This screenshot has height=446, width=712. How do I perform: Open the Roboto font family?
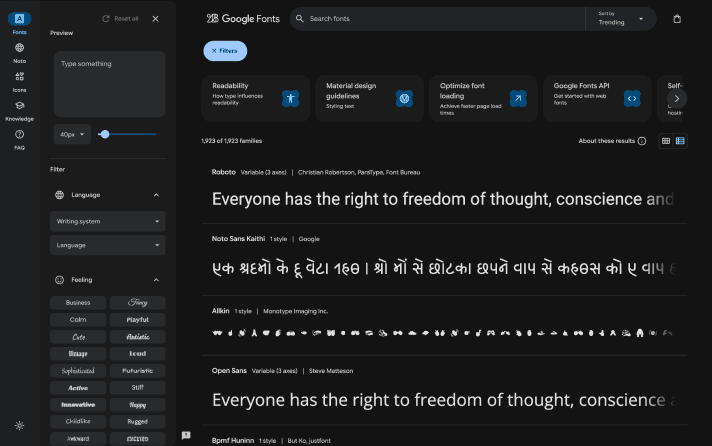[223, 172]
